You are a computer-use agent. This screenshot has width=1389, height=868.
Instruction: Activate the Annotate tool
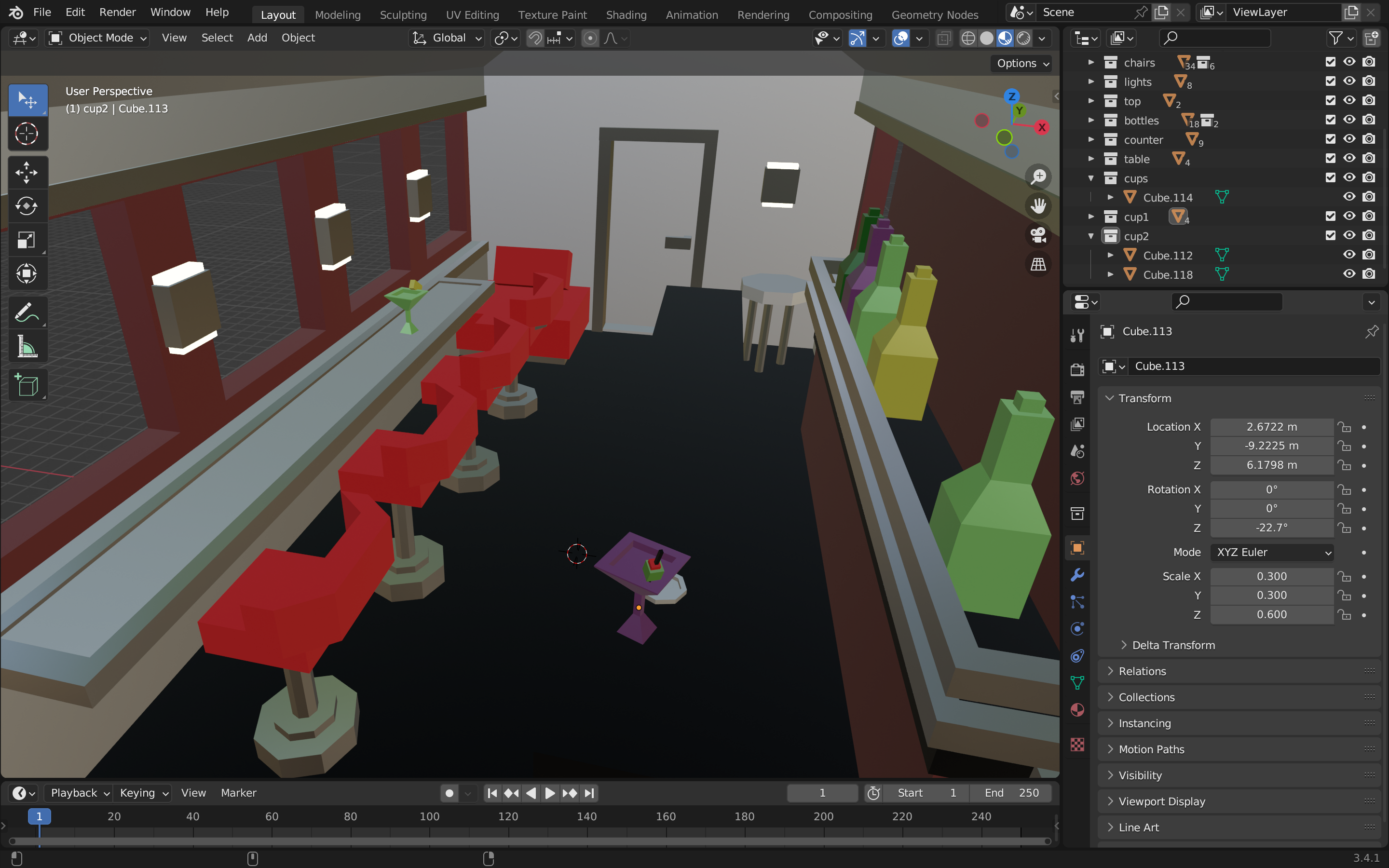pyautogui.click(x=27, y=313)
